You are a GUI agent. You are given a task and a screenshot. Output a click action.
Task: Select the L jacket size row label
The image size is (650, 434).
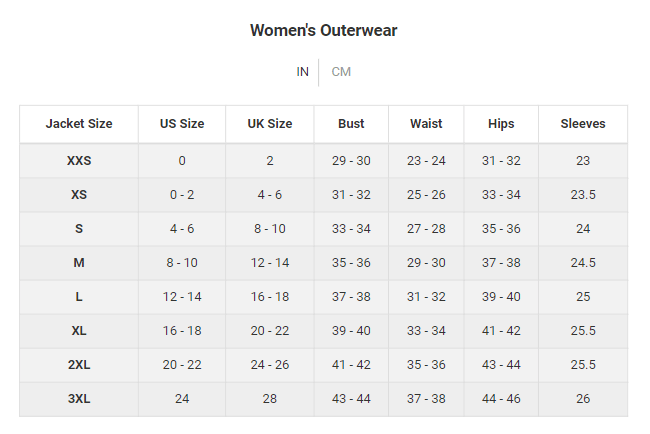[x=79, y=297]
